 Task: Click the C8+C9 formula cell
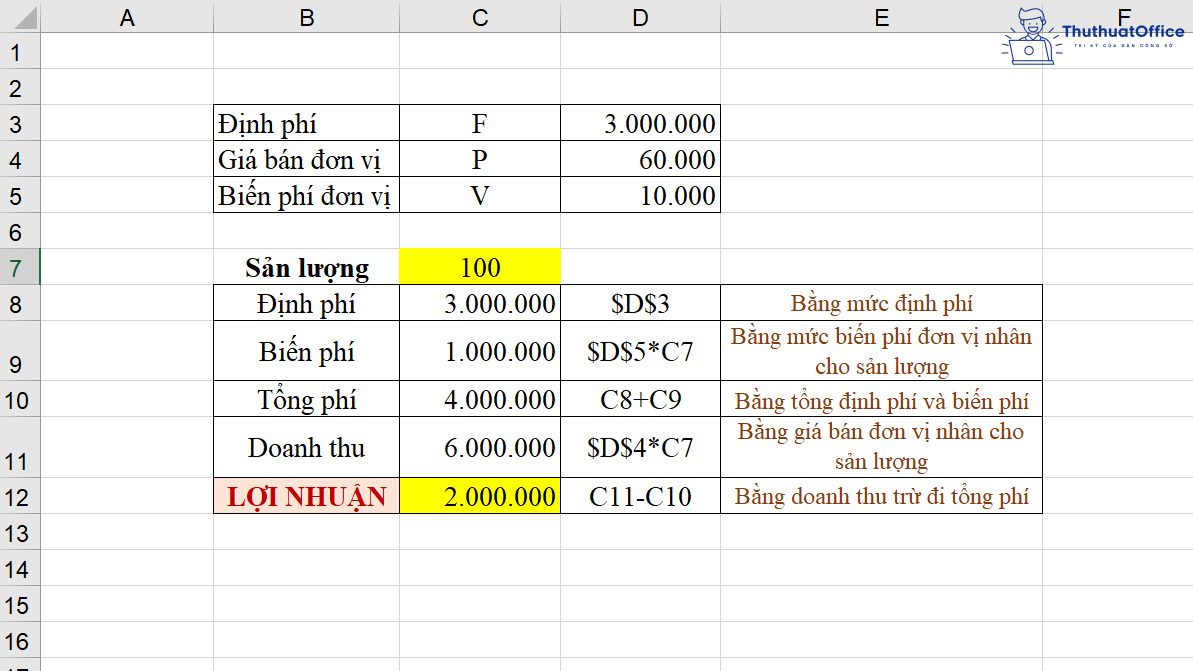pyautogui.click(x=638, y=398)
